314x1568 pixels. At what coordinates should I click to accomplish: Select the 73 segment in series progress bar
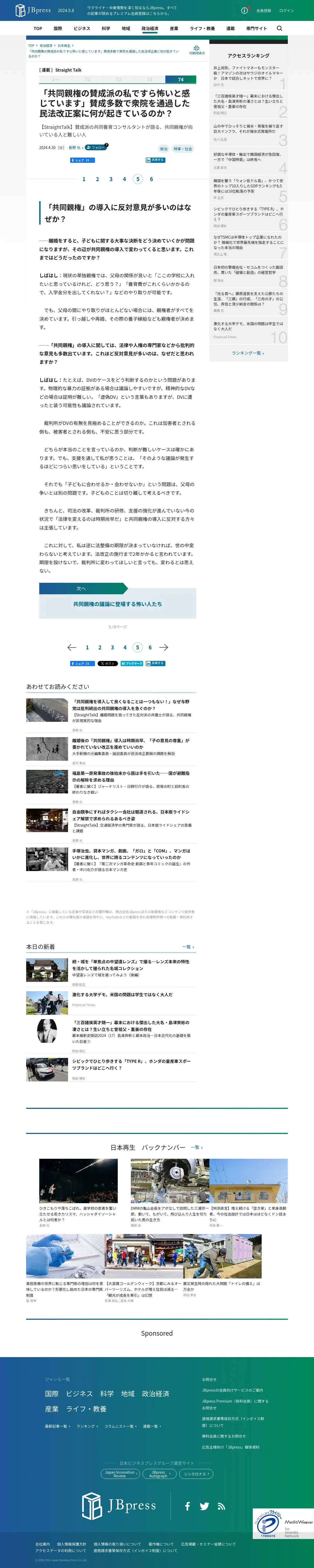[149, 79]
